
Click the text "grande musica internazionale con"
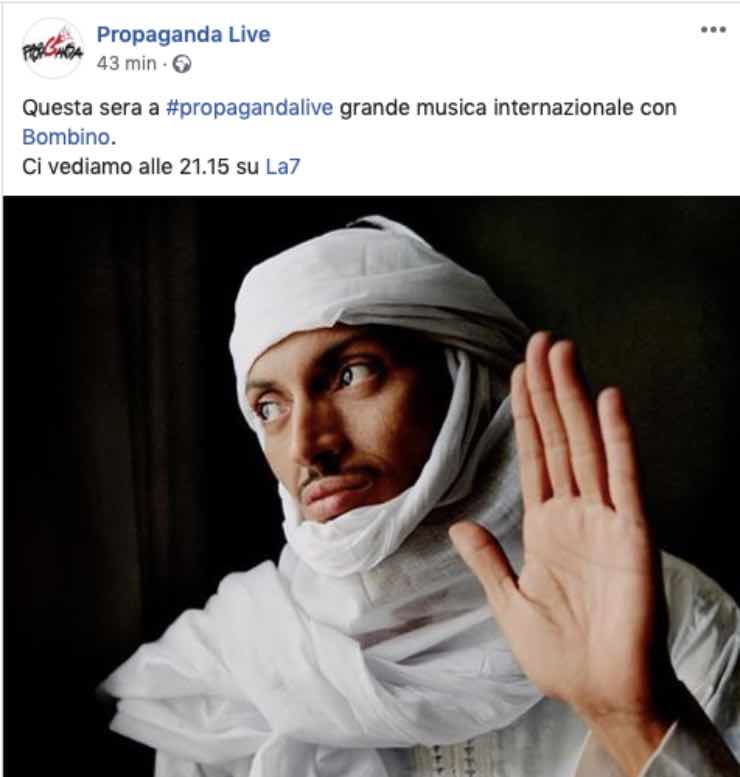click(x=508, y=108)
